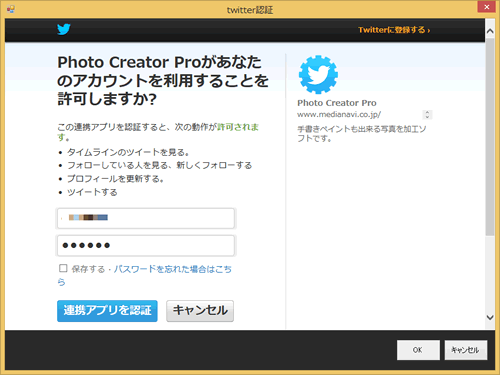Click the scrollbar up arrow
Viewport: 500px width, 375px height.
pyautogui.click(x=490, y=31)
